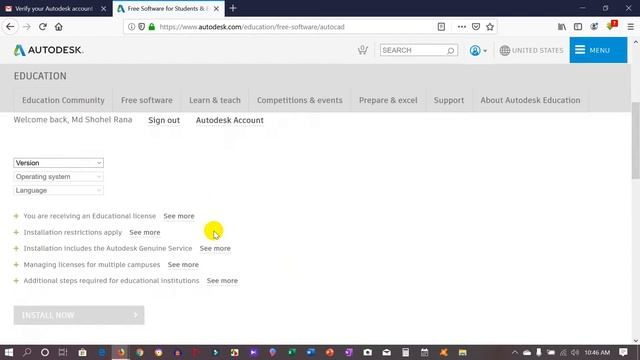Close the Free Software for Students tab
The image size is (640, 360).
coord(216,9)
